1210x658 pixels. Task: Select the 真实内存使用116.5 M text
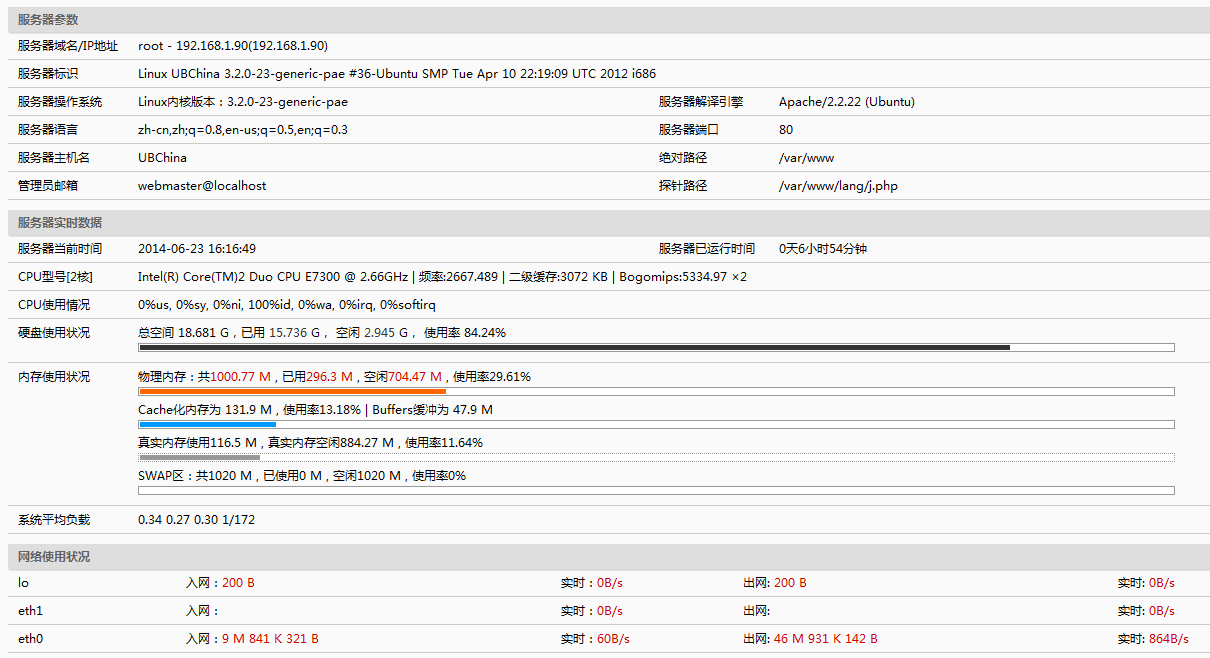pos(310,443)
